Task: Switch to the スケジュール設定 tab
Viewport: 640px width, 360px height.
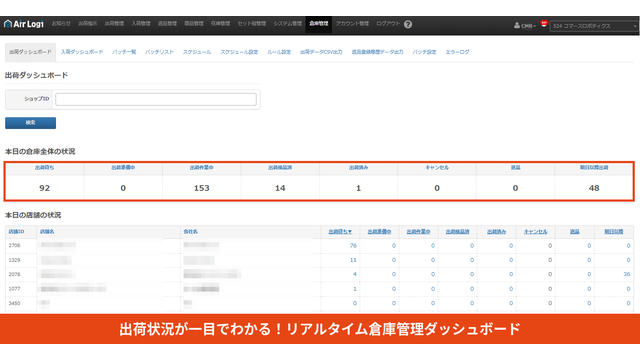Action: point(239,52)
